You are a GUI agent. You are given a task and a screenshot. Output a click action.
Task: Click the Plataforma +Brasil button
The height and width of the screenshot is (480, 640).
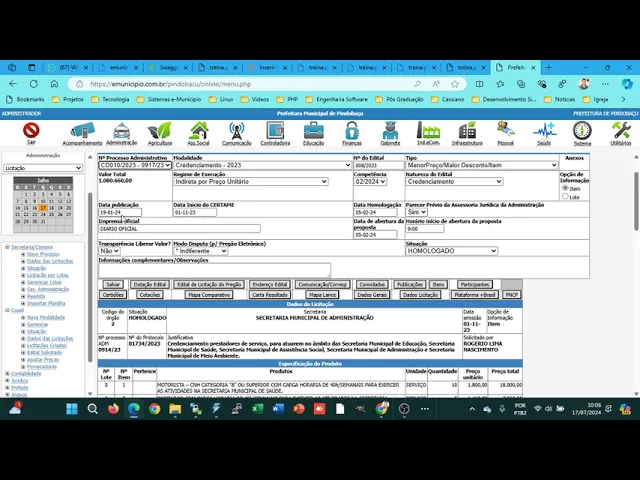pyautogui.click(x=475, y=295)
